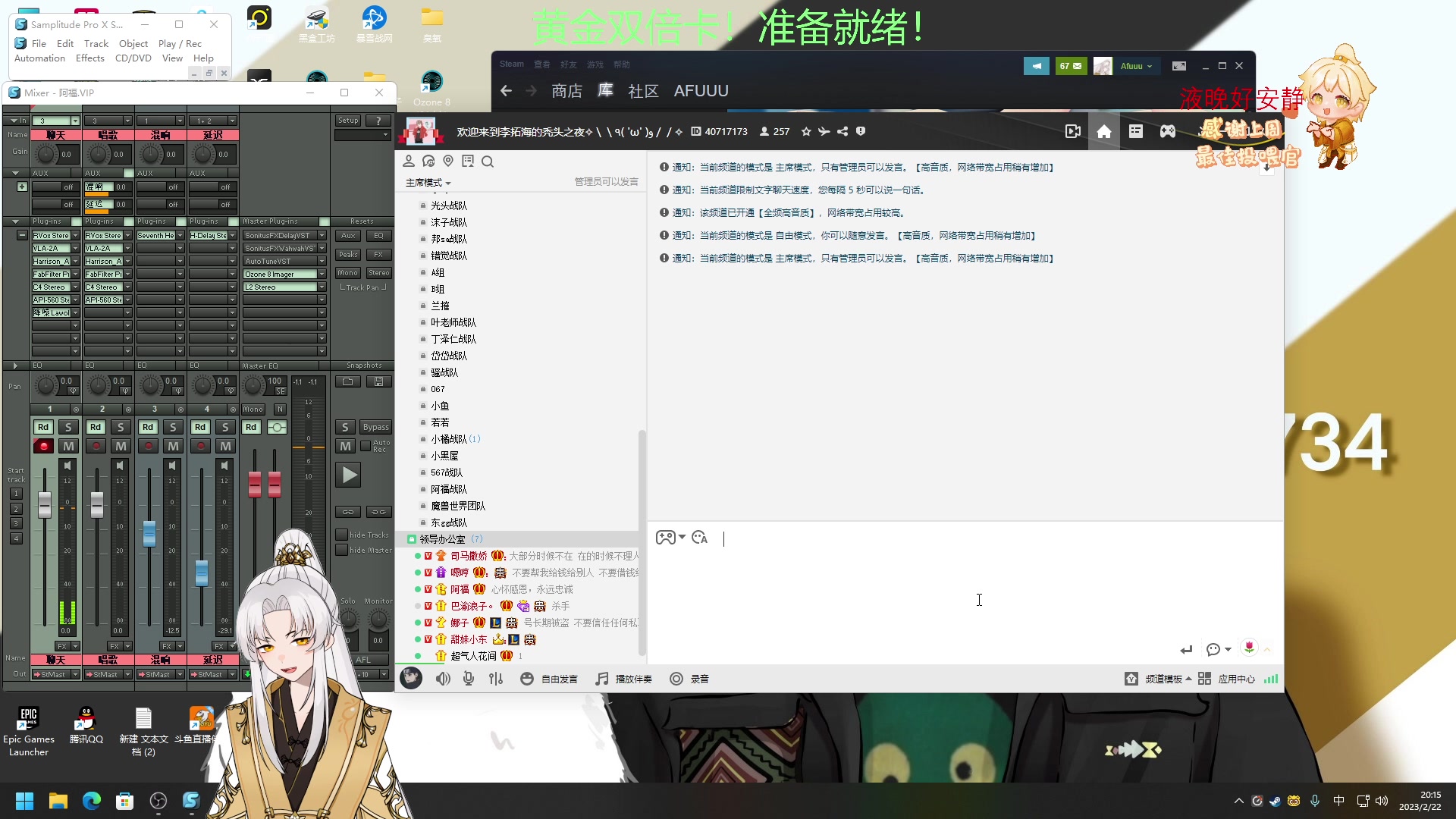
Task: Start playback in Samplitude mixer
Action: click(348, 475)
